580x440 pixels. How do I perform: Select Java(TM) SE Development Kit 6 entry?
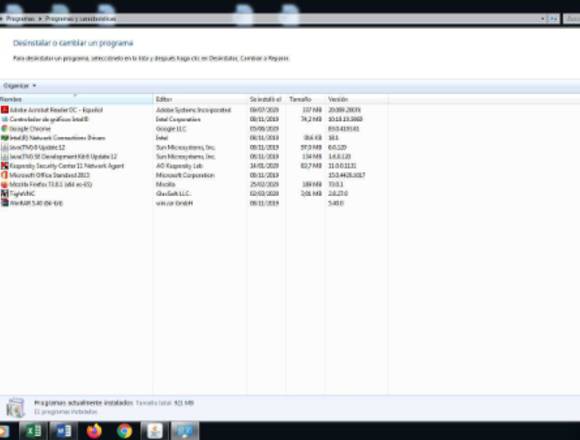63,156
